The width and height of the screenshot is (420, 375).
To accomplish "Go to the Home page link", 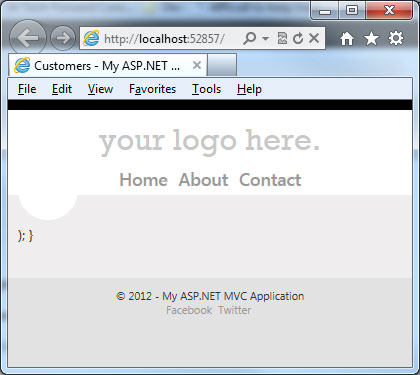I will tap(143, 180).
